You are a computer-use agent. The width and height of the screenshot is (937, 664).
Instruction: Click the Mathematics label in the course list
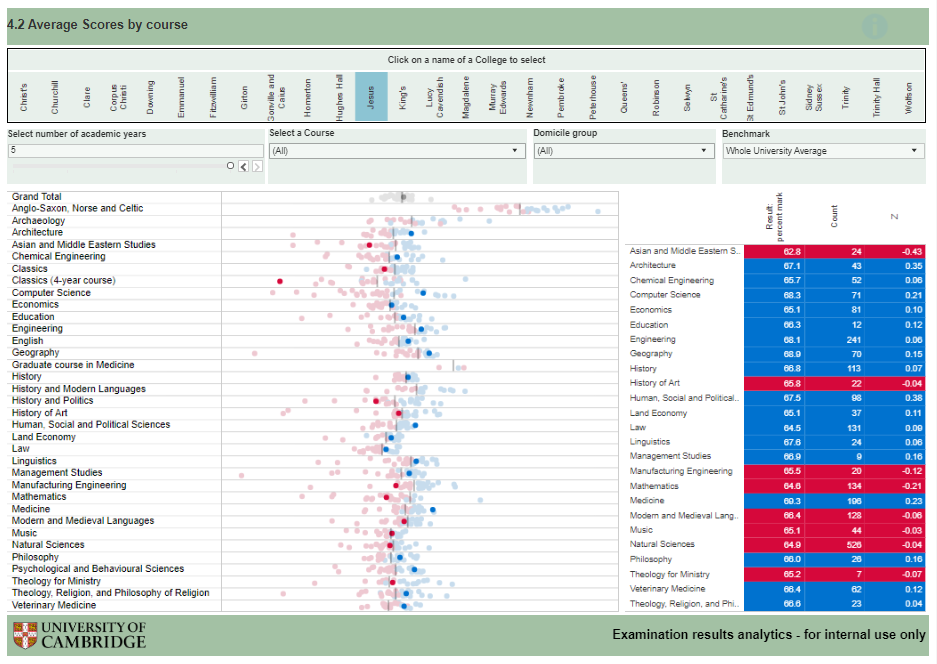[39, 497]
